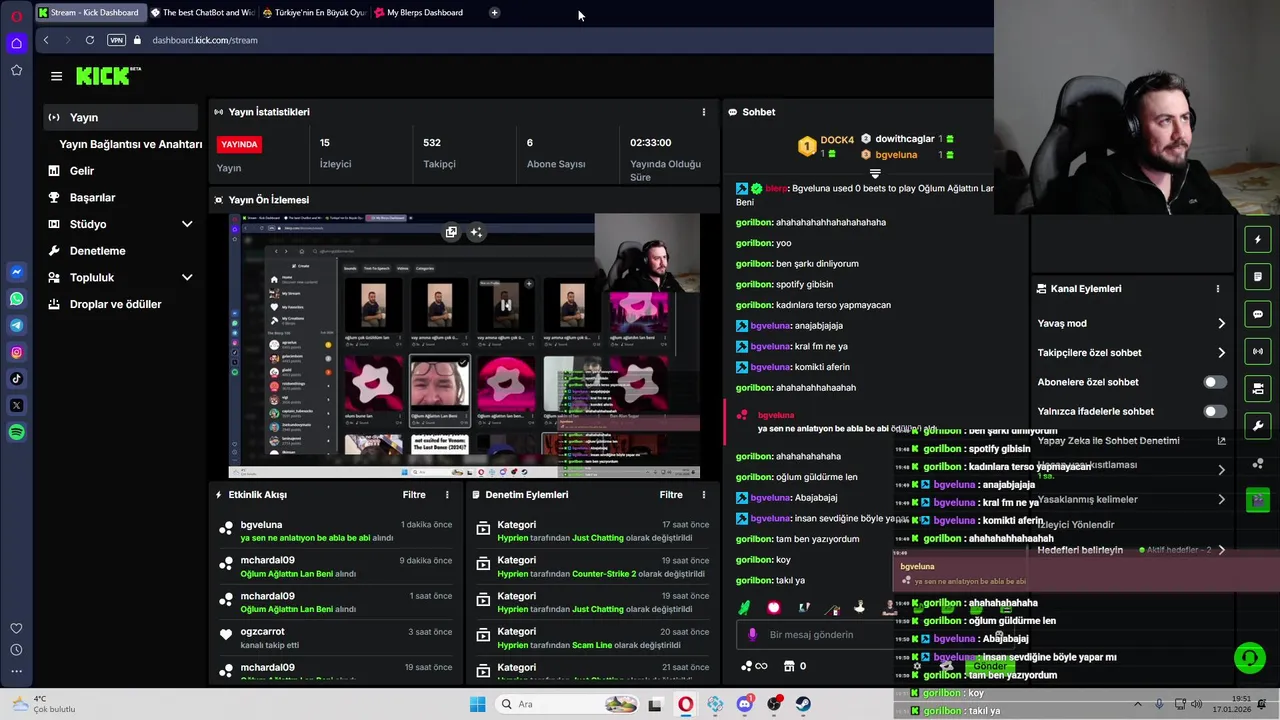Open TikTok in Opera sidebar
Viewport: 1280px width, 720px height.
click(16, 378)
